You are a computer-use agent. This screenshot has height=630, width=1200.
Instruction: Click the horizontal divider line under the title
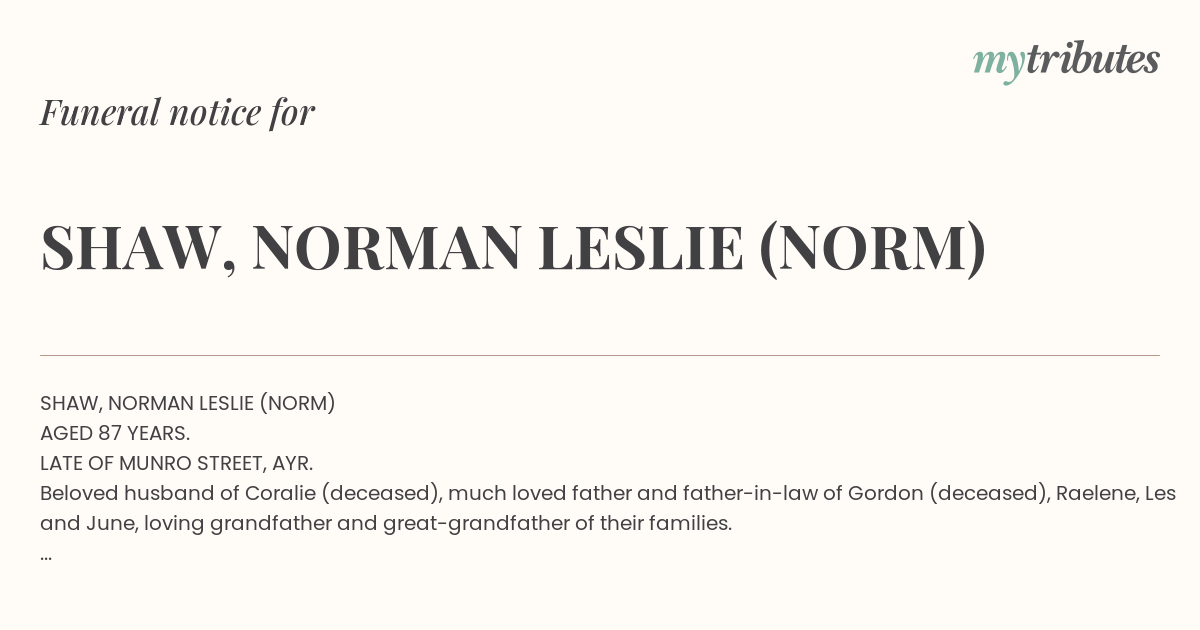click(600, 355)
